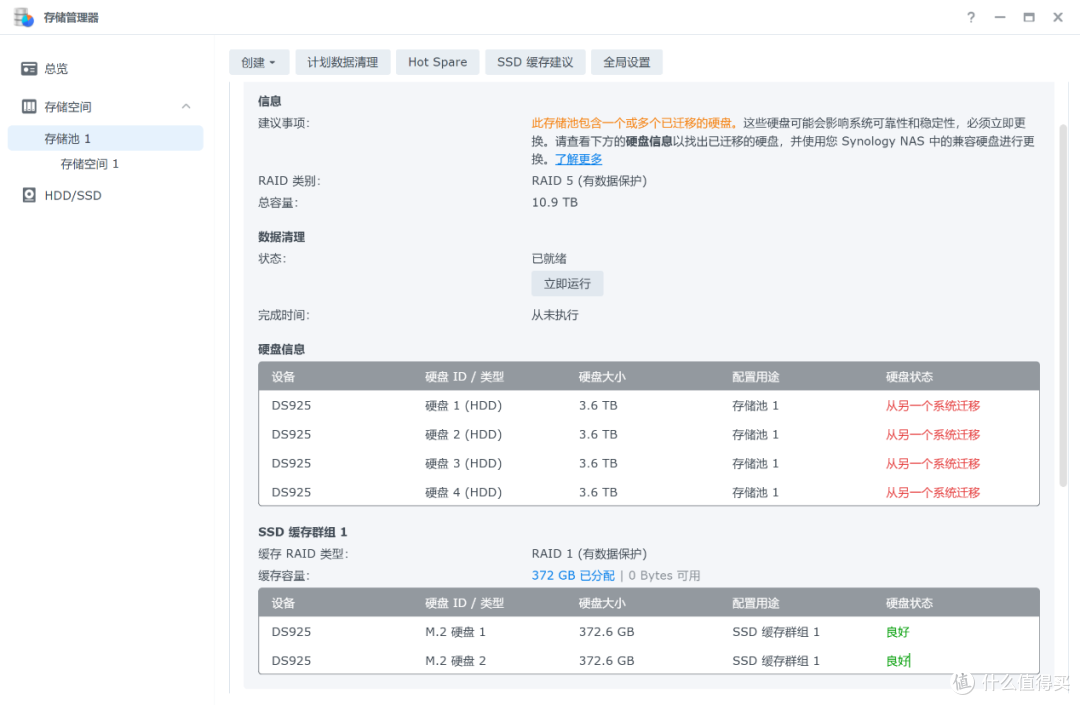Click the RAID 5 (有数据保护) value

tap(589, 180)
